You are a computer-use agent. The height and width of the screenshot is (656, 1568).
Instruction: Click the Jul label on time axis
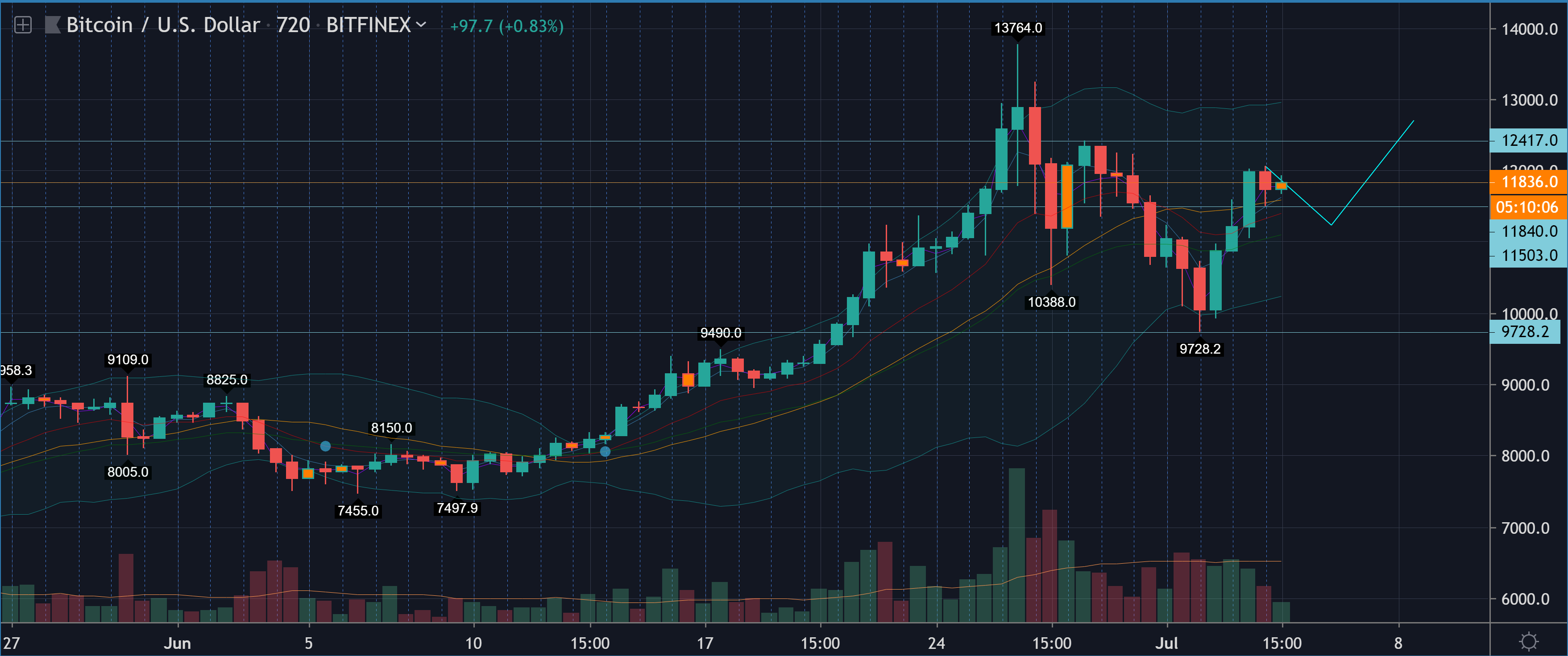pos(1167,643)
